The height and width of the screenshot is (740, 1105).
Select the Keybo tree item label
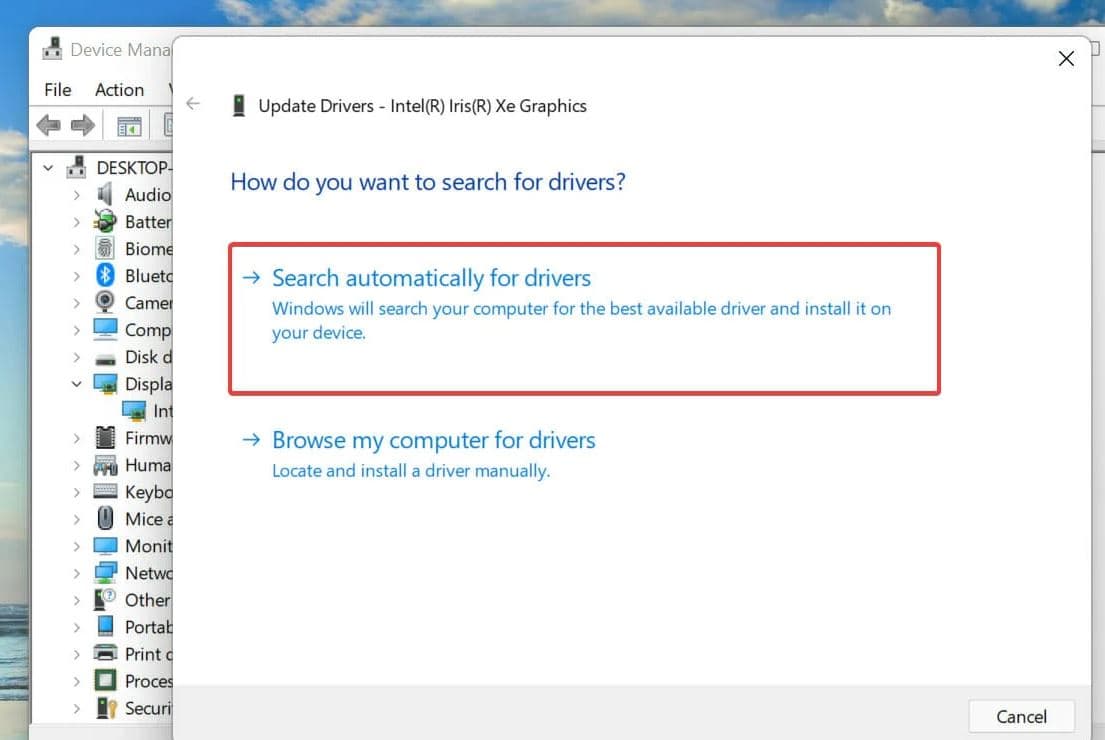(x=148, y=492)
